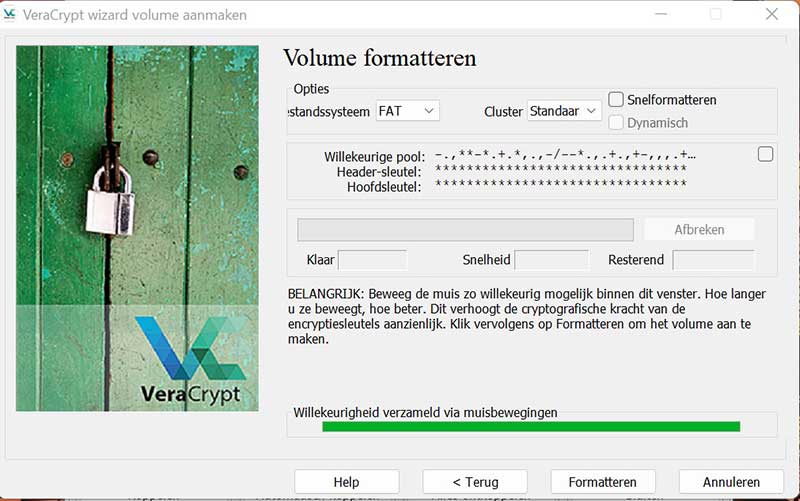Open the FAT file system dropdown
This screenshot has width=800, height=501.
(408, 111)
